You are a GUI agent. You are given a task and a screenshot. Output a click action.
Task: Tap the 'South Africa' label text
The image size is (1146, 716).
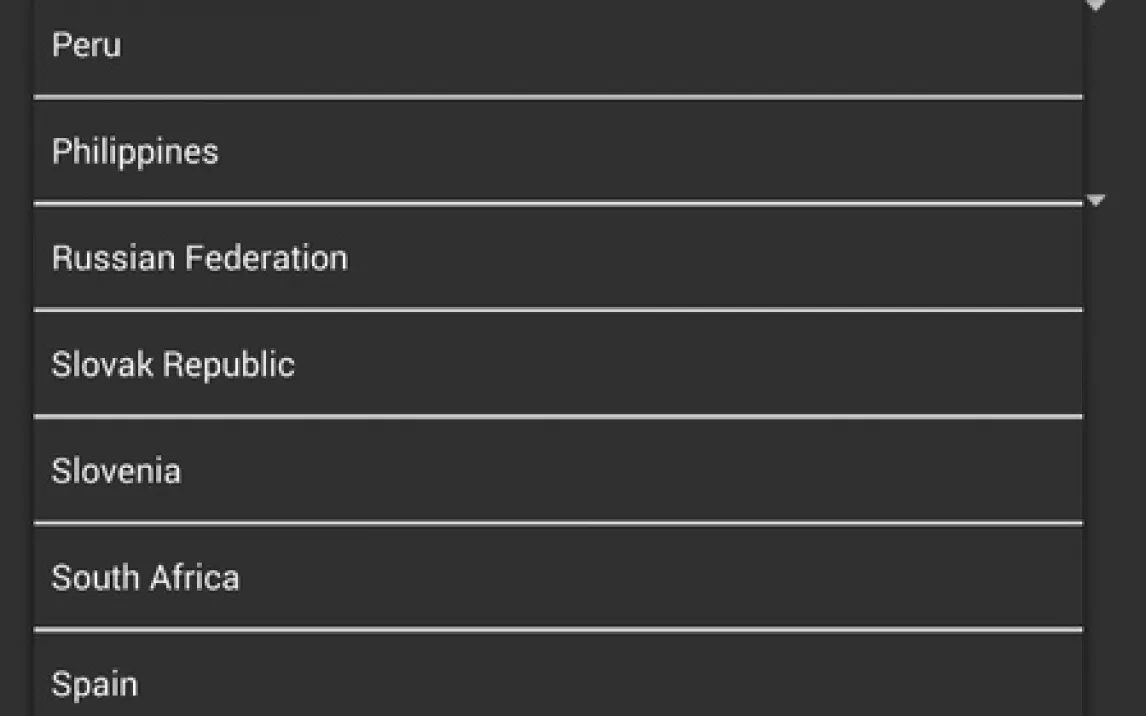pos(145,577)
